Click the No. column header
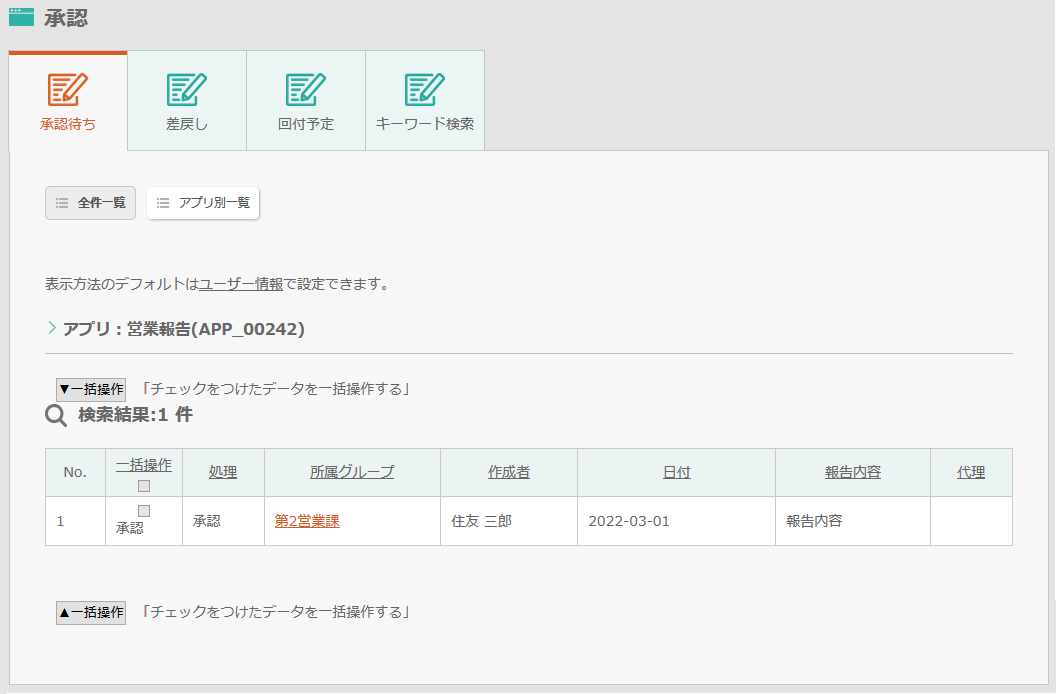1058x694 pixels. [75, 472]
